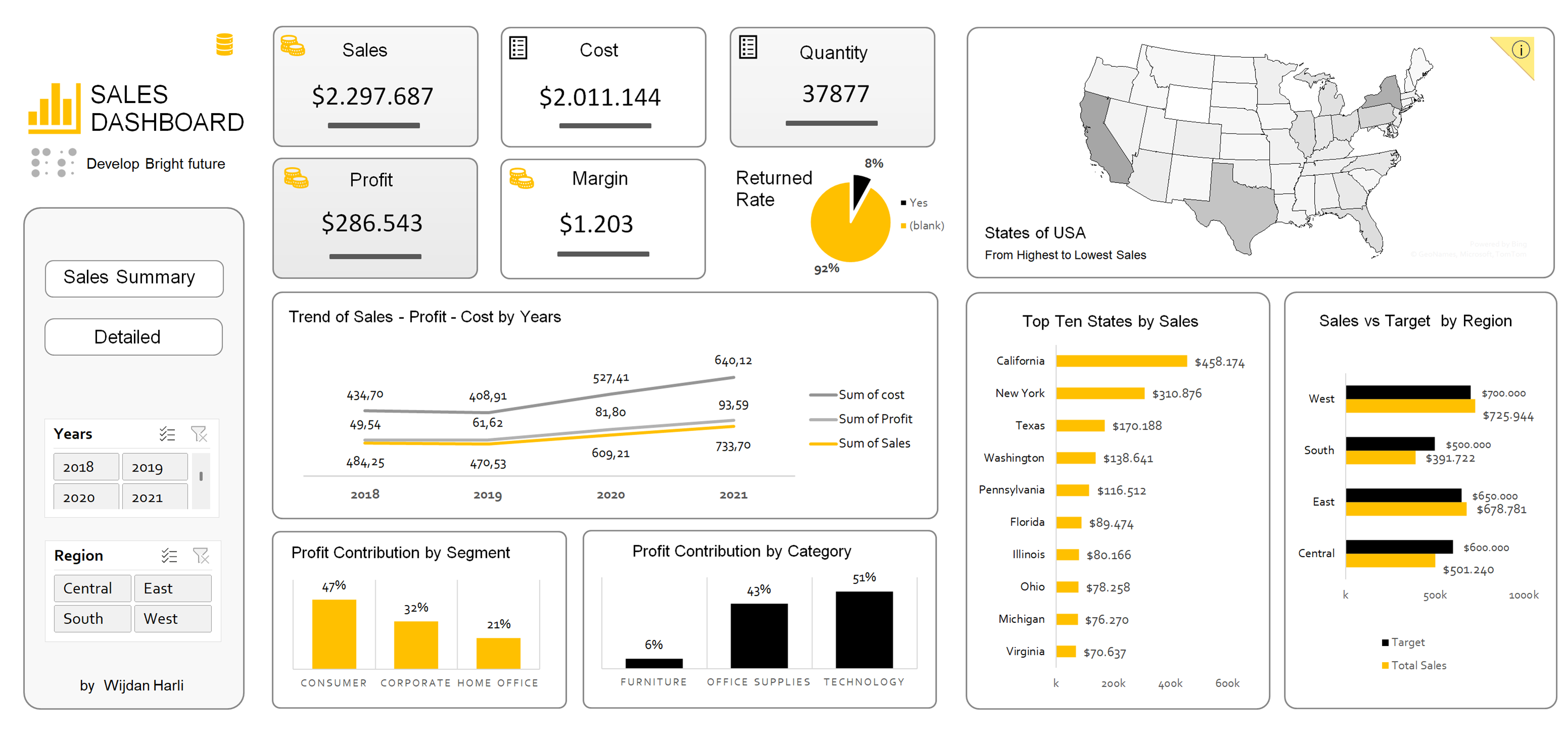Click the Technology category bar
Viewport: 1568px width, 743px height.
click(864, 630)
